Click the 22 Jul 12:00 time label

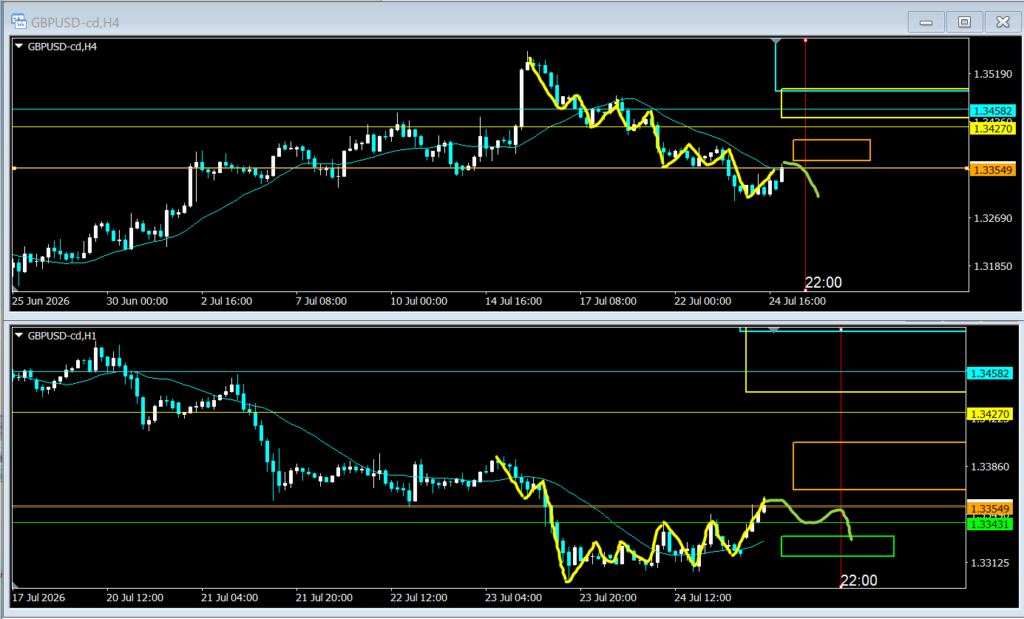(419, 597)
